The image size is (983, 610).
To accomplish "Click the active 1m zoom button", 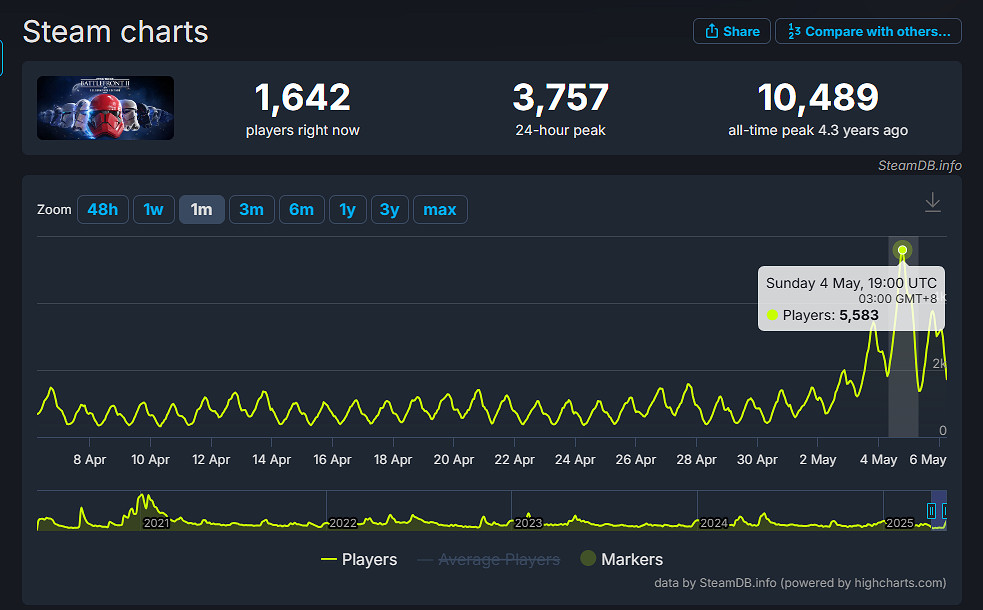I will click(201, 209).
